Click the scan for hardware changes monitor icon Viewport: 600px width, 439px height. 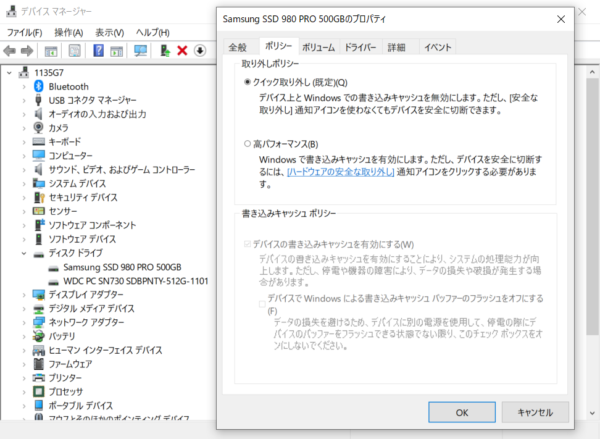tap(140, 51)
